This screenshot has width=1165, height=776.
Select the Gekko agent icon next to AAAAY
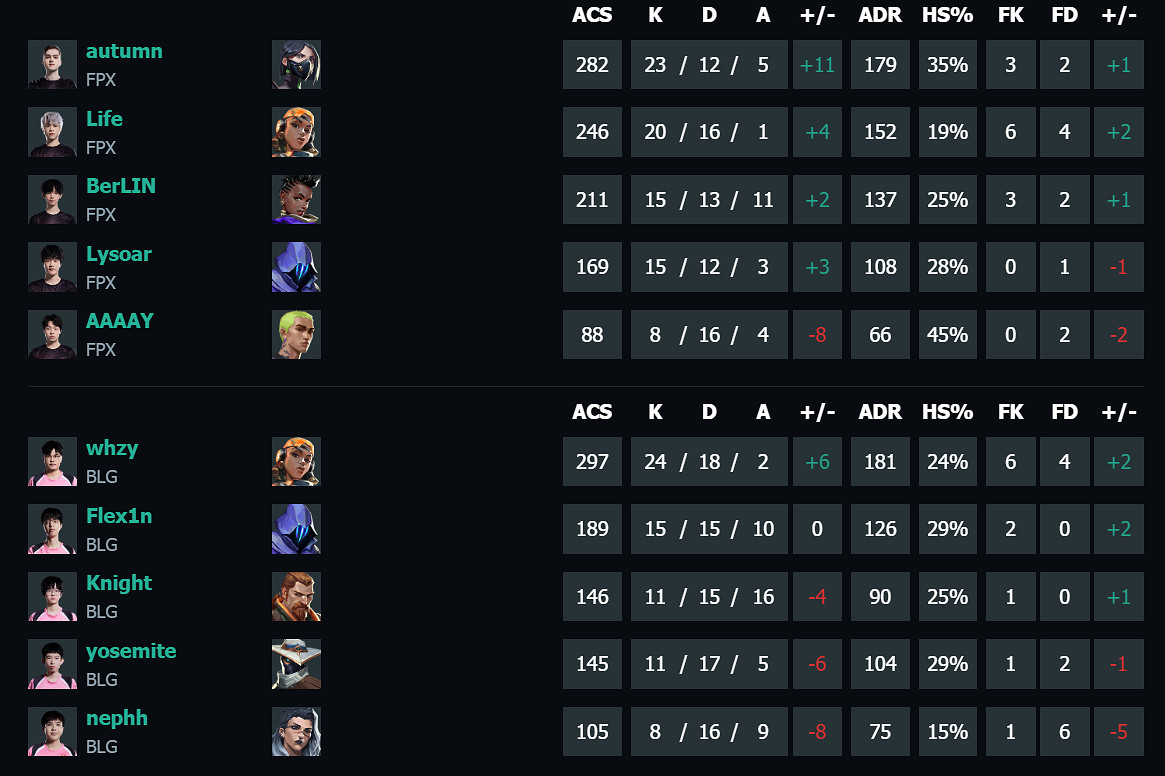296,334
